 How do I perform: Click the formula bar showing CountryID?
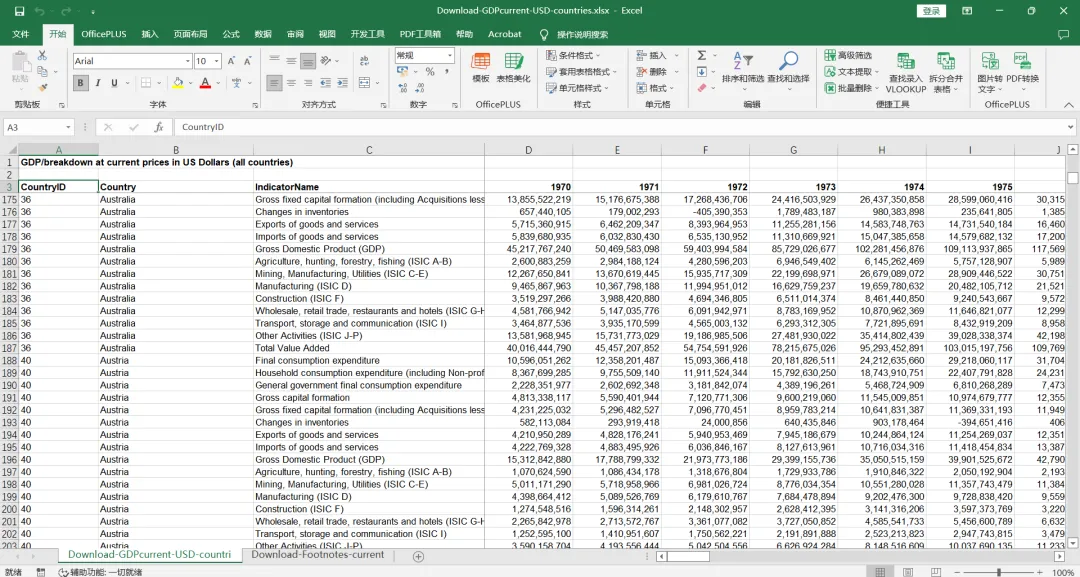pos(623,127)
